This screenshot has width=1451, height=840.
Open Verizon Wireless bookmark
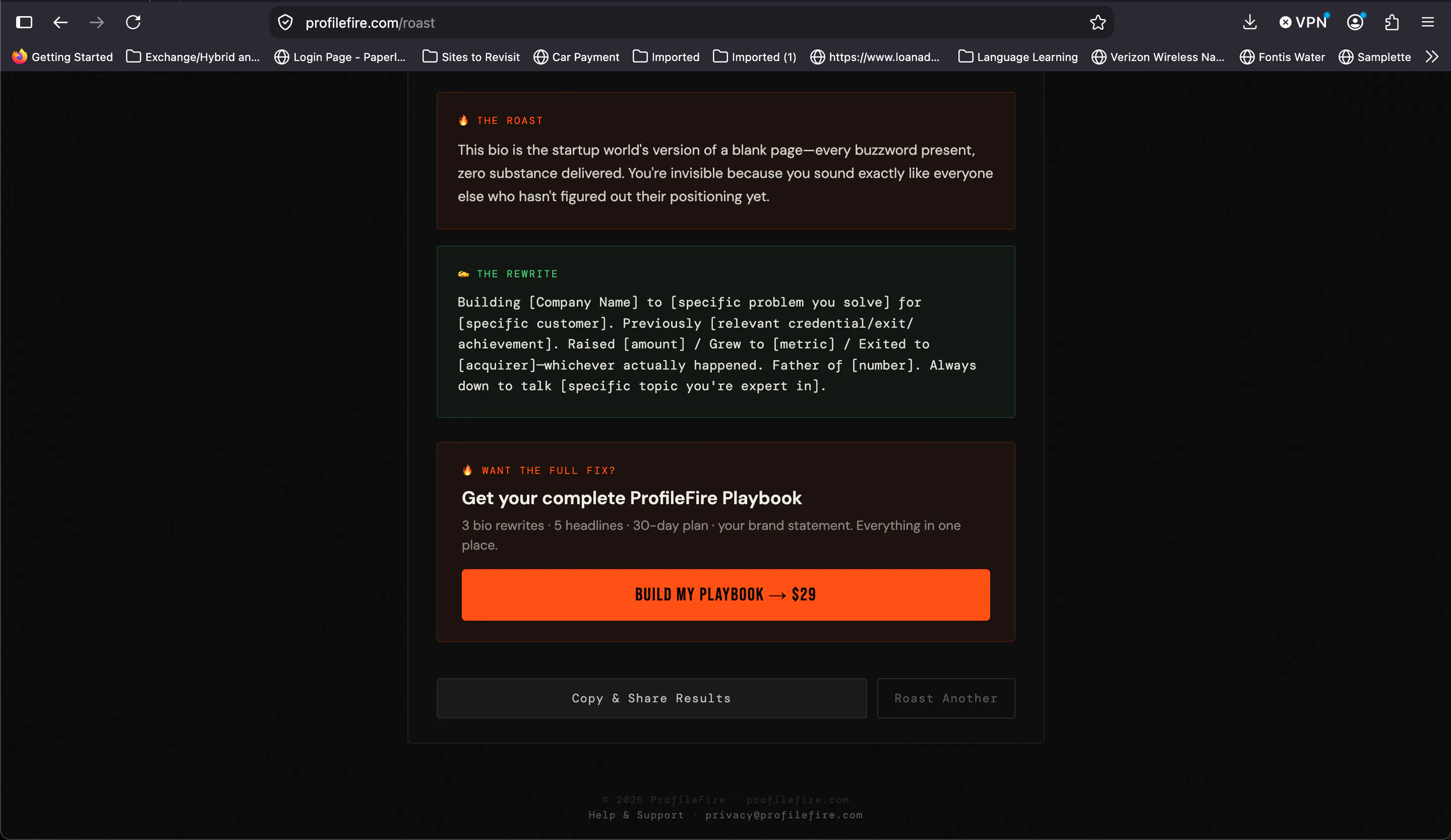1158,56
